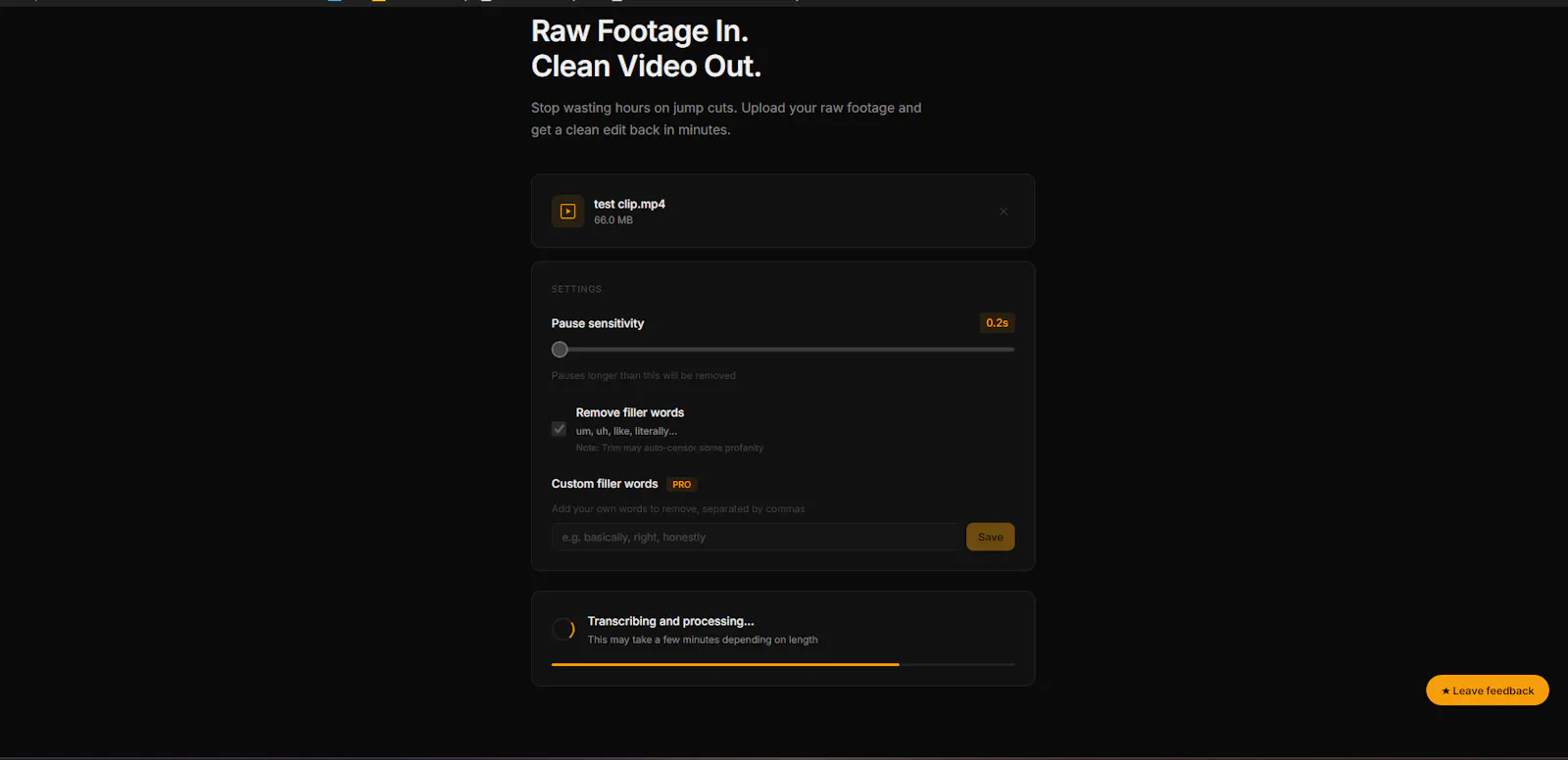The width and height of the screenshot is (1568, 760).
Task: Click the Trim may auto-censor profanity note
Action: coord(669,448)
